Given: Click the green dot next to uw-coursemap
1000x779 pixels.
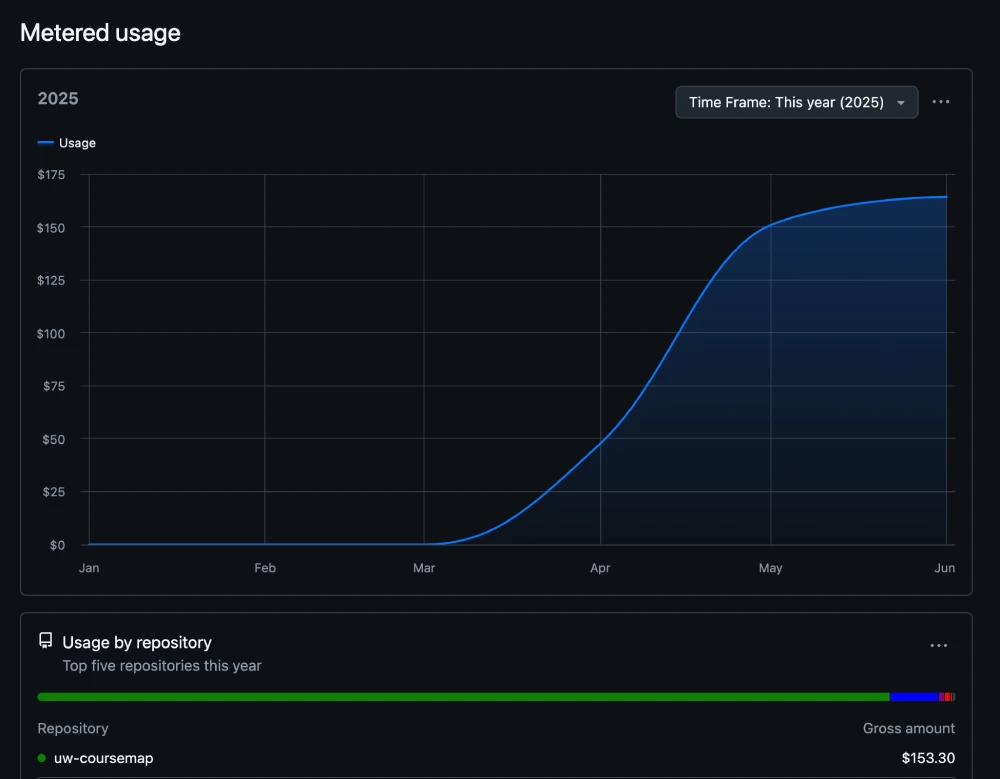Looking at the screenshot, I should pos(42,758).
